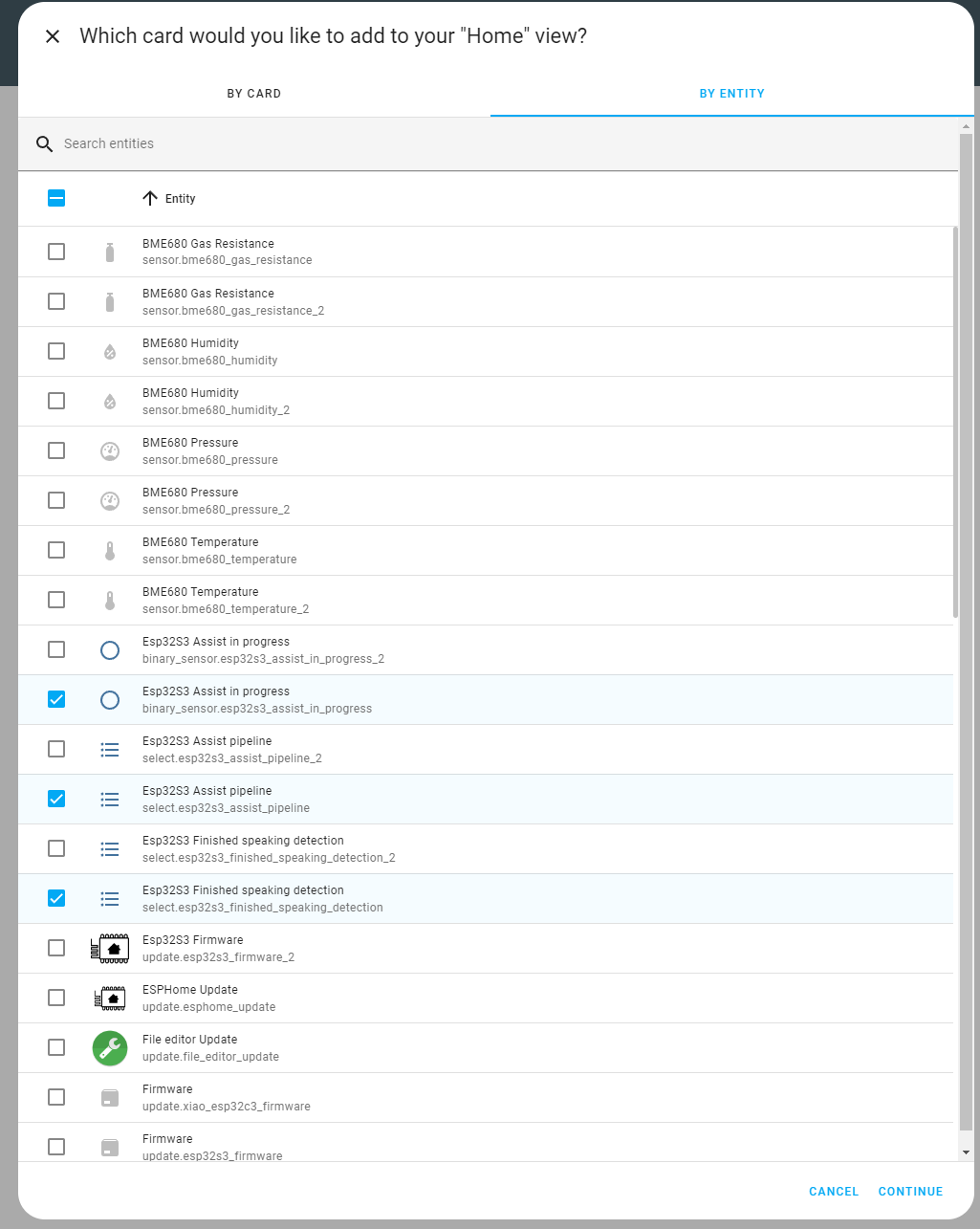This screenshot has width=980, height=1229.
Task: Click the gas cylinder icon for sensor.bme680_gas_resistance
Action: point(110,252)
